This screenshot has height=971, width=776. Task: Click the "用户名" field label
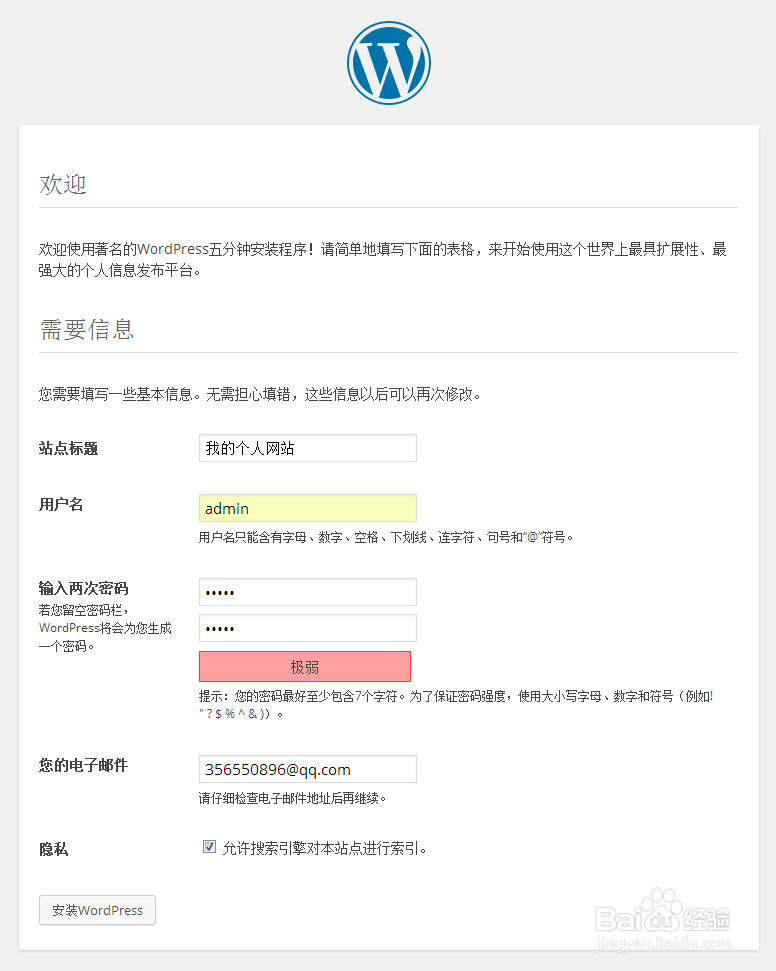tap(61, 504)
